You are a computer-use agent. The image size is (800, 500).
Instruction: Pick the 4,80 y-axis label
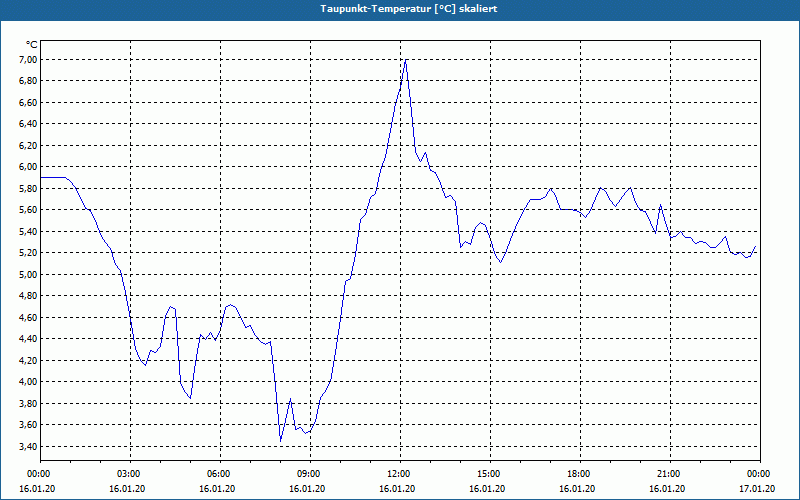[x=30, y=296]
